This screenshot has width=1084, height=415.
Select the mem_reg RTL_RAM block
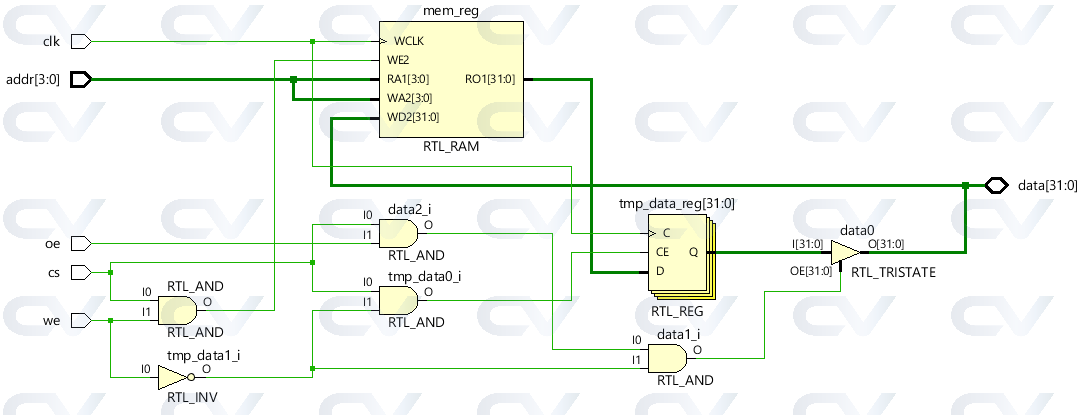(451, 79)
